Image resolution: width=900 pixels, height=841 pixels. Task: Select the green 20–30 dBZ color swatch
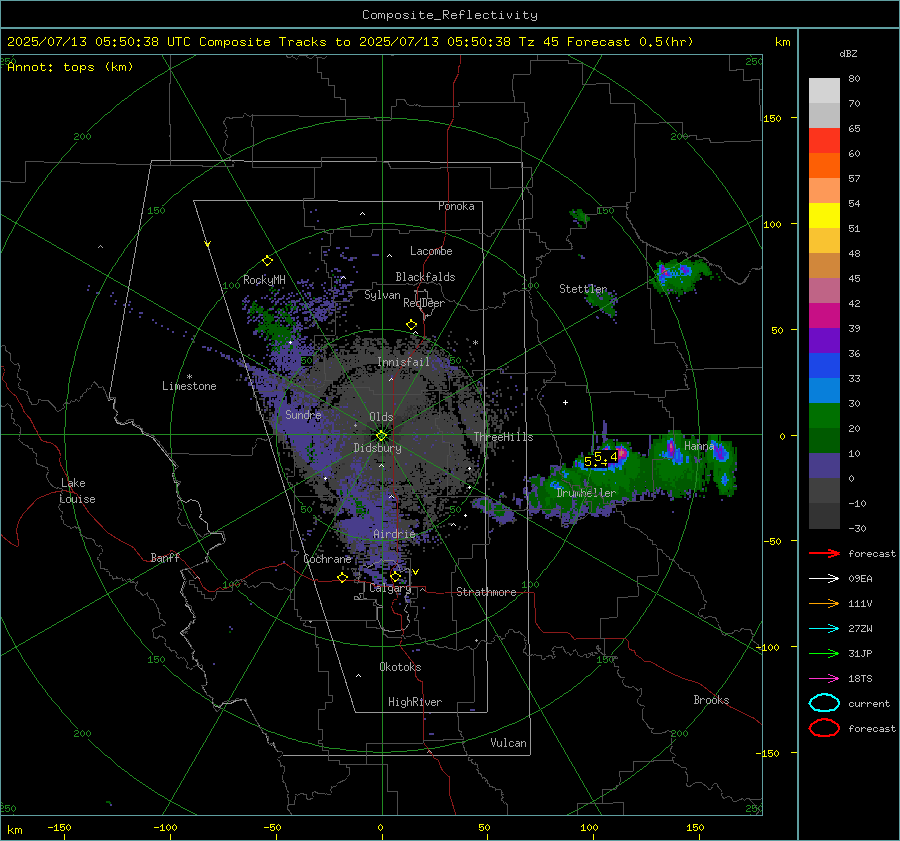824,416
